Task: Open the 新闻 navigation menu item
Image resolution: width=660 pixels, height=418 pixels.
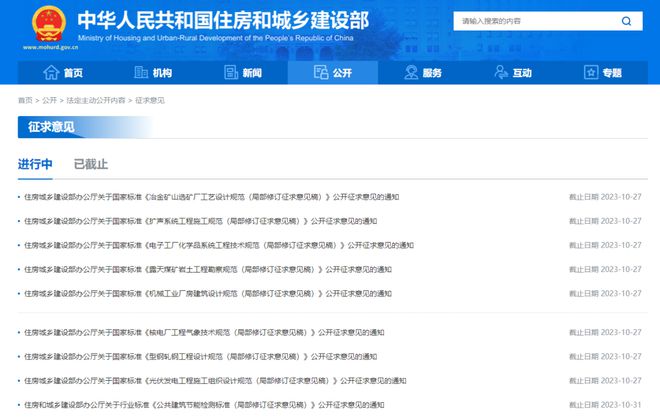Action: [243, 72]
